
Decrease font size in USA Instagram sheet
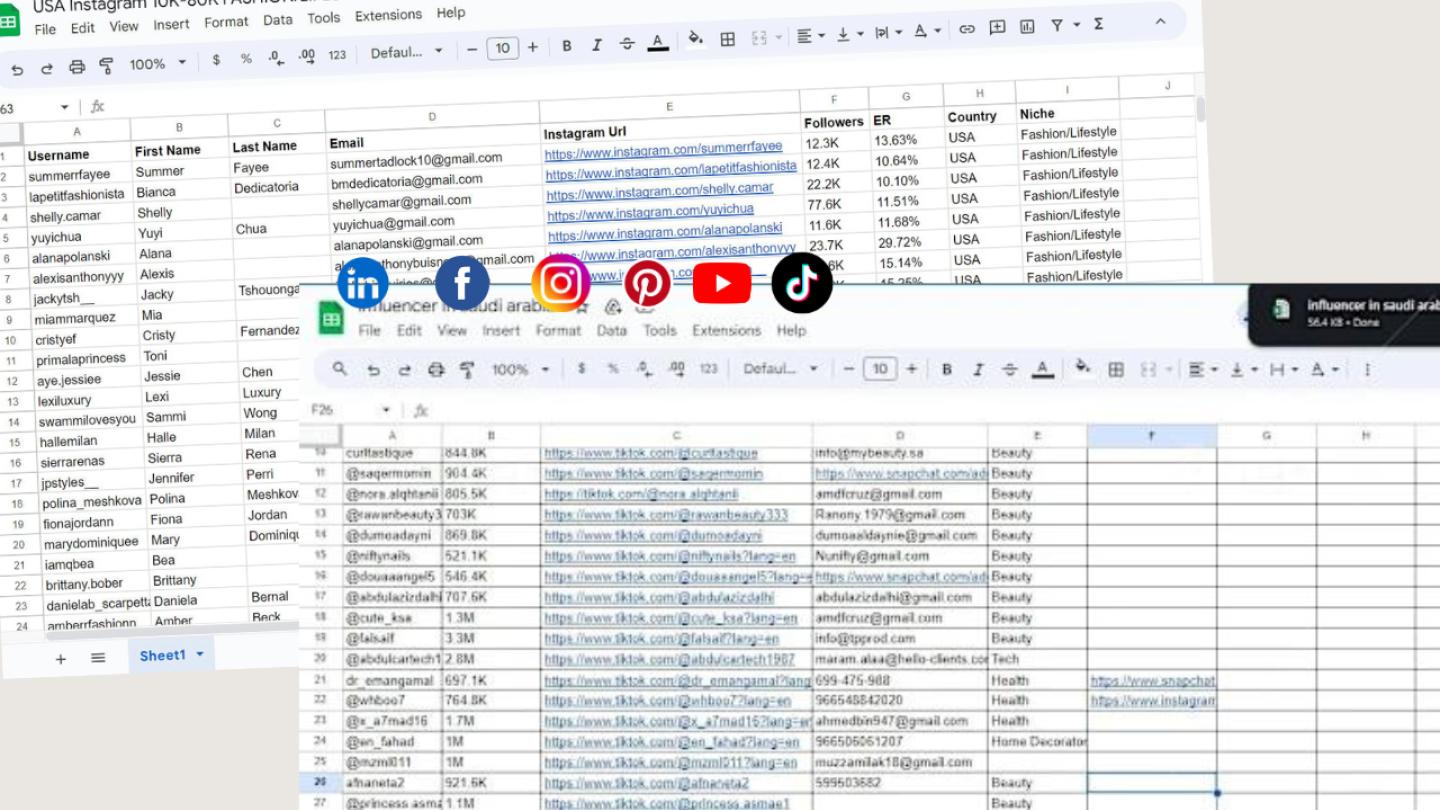(x=473, y=49)
